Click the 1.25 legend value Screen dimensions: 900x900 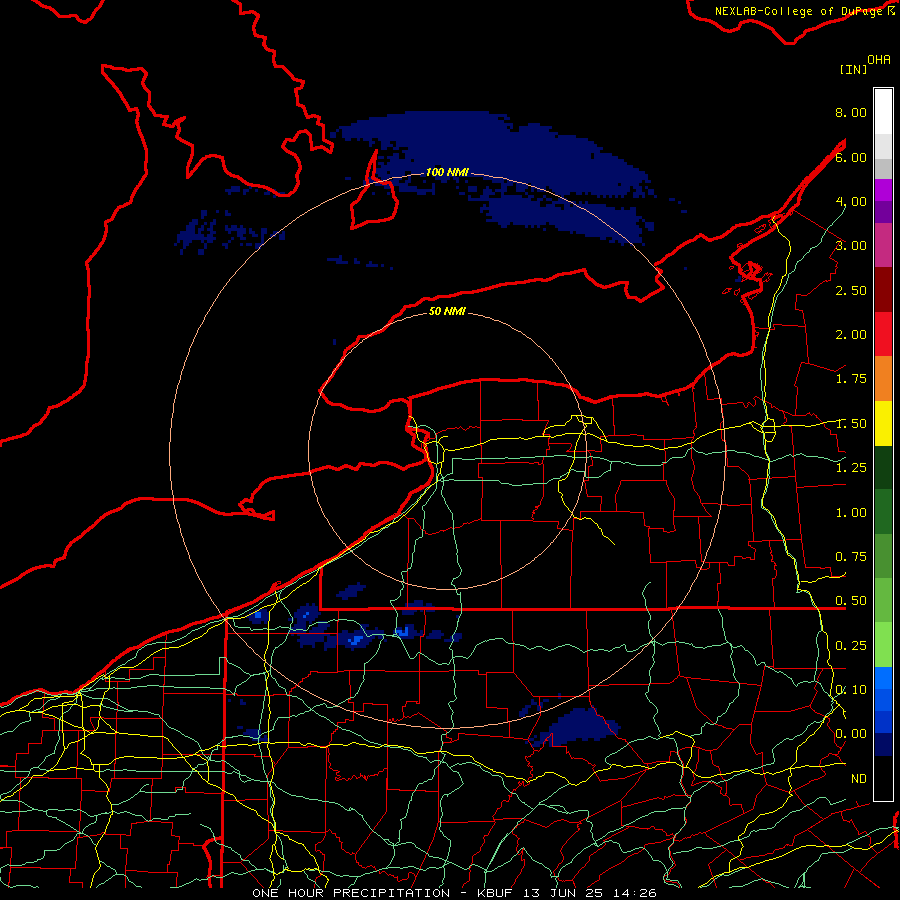851,468
